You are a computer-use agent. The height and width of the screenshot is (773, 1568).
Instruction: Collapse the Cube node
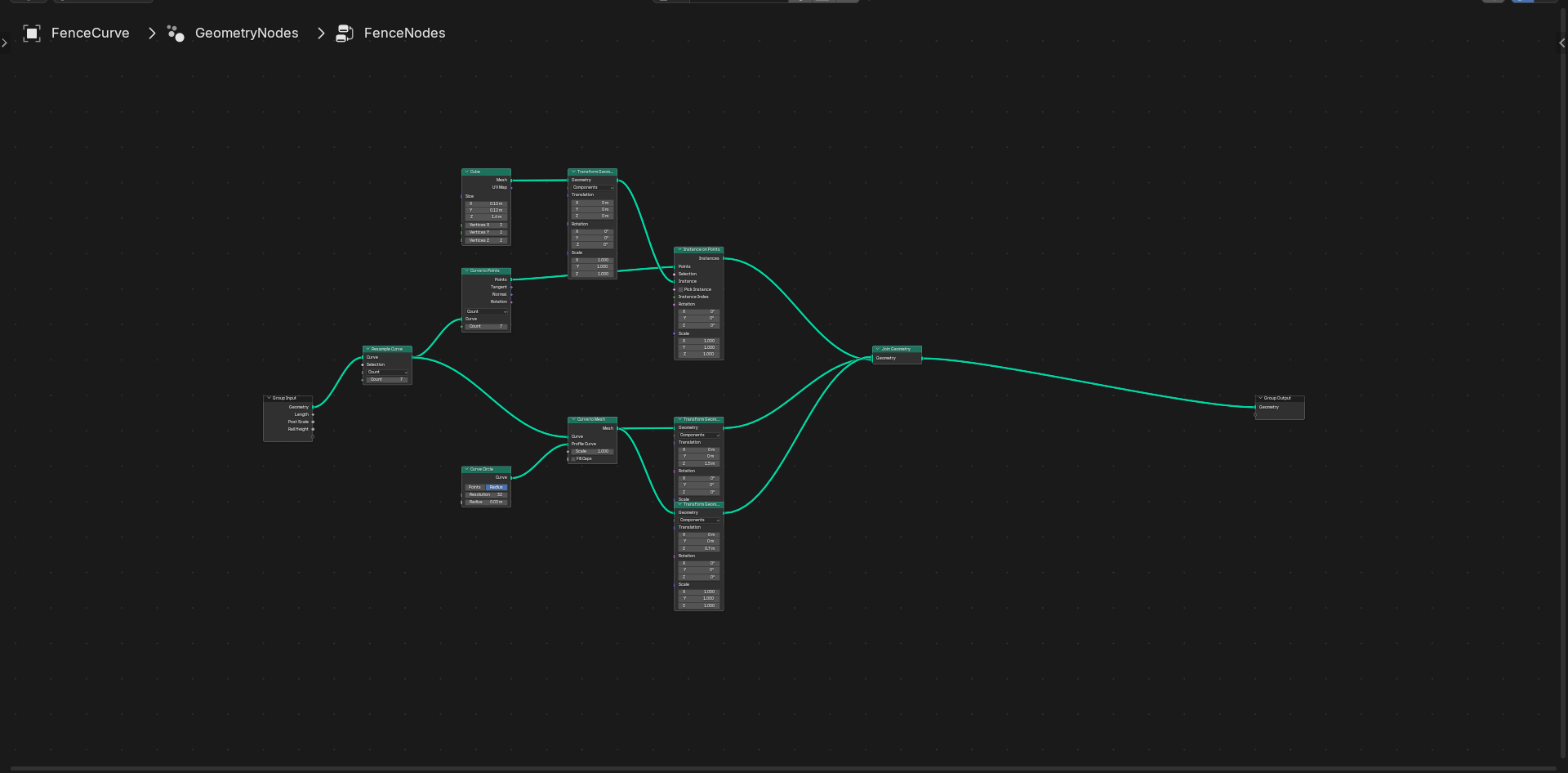[466, 172]
